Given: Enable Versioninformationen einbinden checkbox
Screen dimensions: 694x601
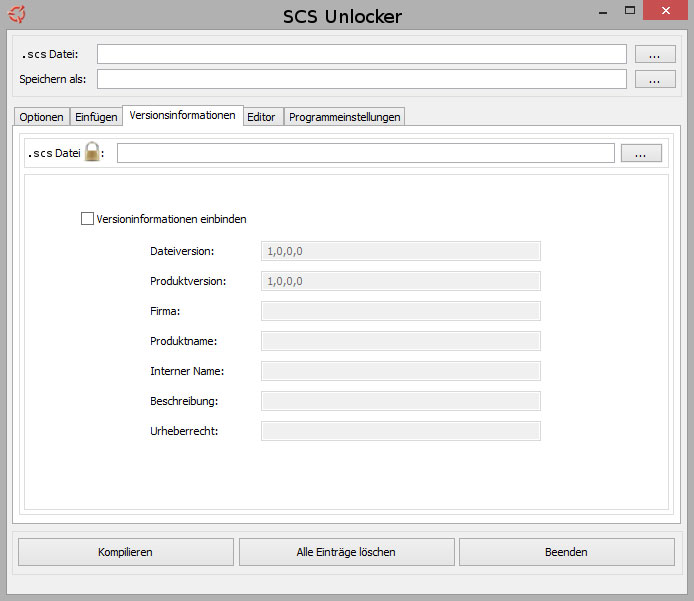Looking at the screenshot, I should (87, 219).
